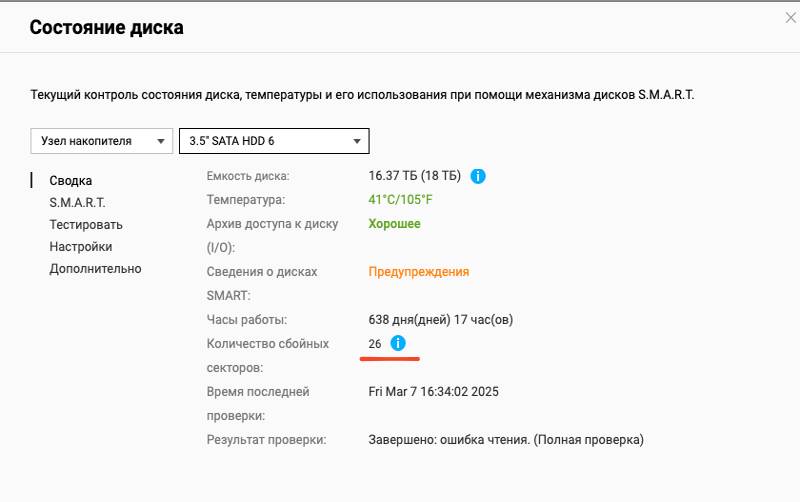The width and height of the screenshot is (800, 502).
Task: Select the Сводка tab
Action: click(71, 181)
